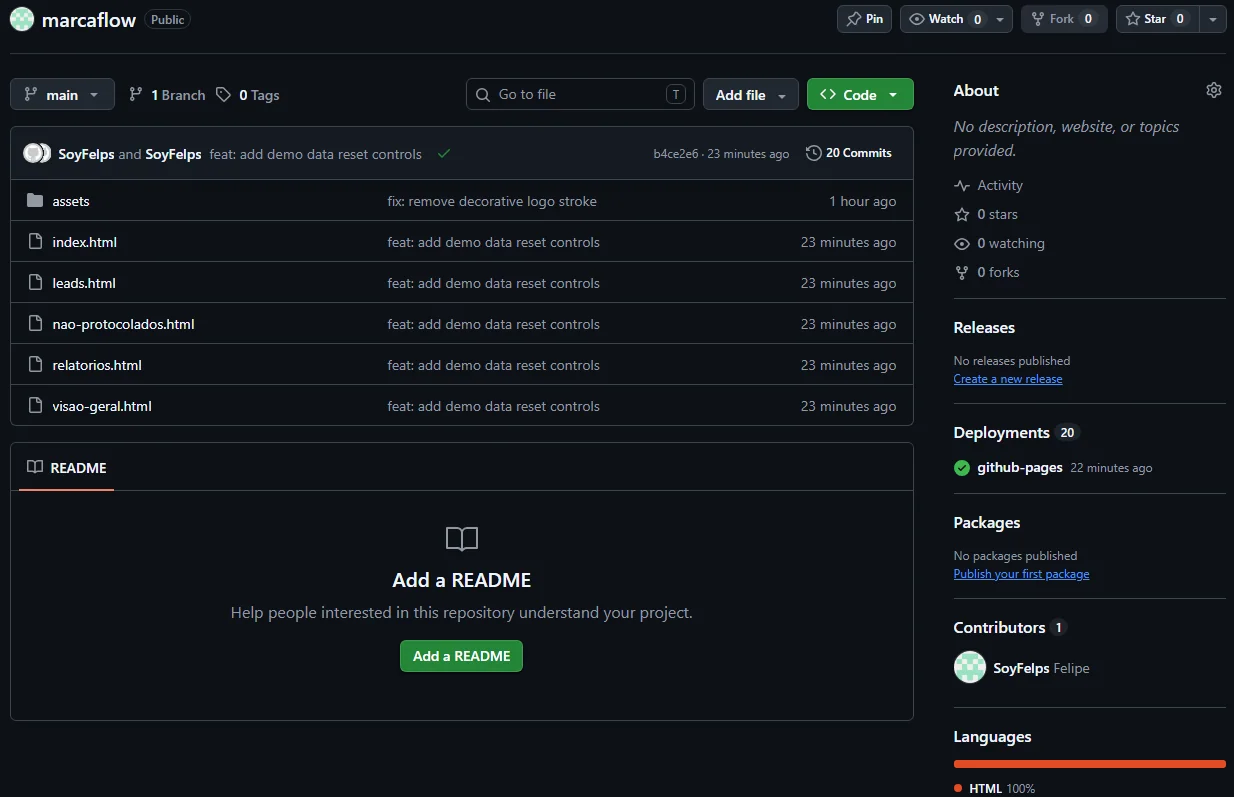Image resolution: width=1234 pixels, height=797 pixels.
Task: Click the T keyboard shortcut badge
Action: (676, 94)
